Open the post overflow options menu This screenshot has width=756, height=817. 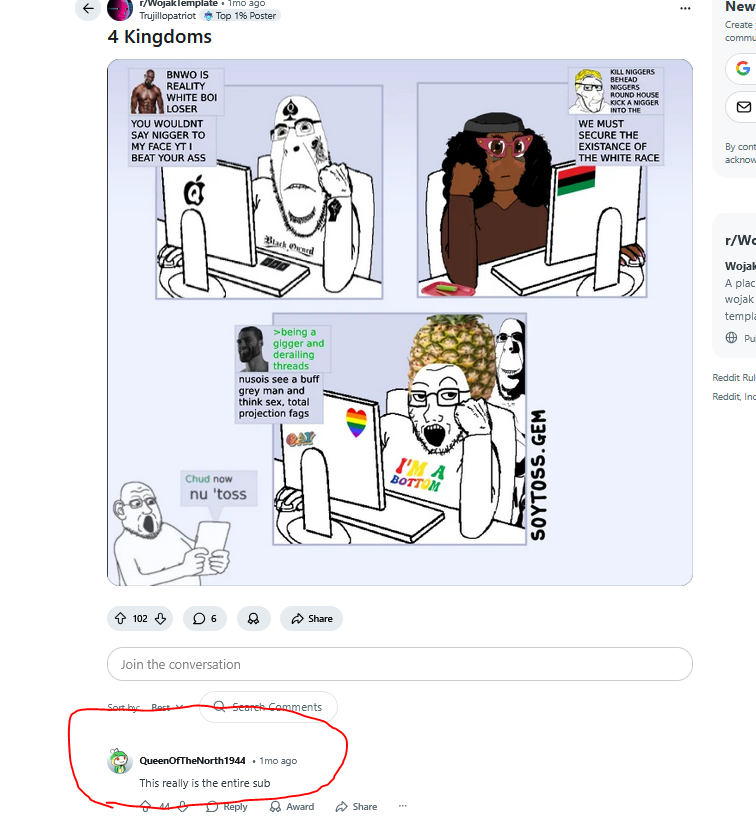point(685,8)
